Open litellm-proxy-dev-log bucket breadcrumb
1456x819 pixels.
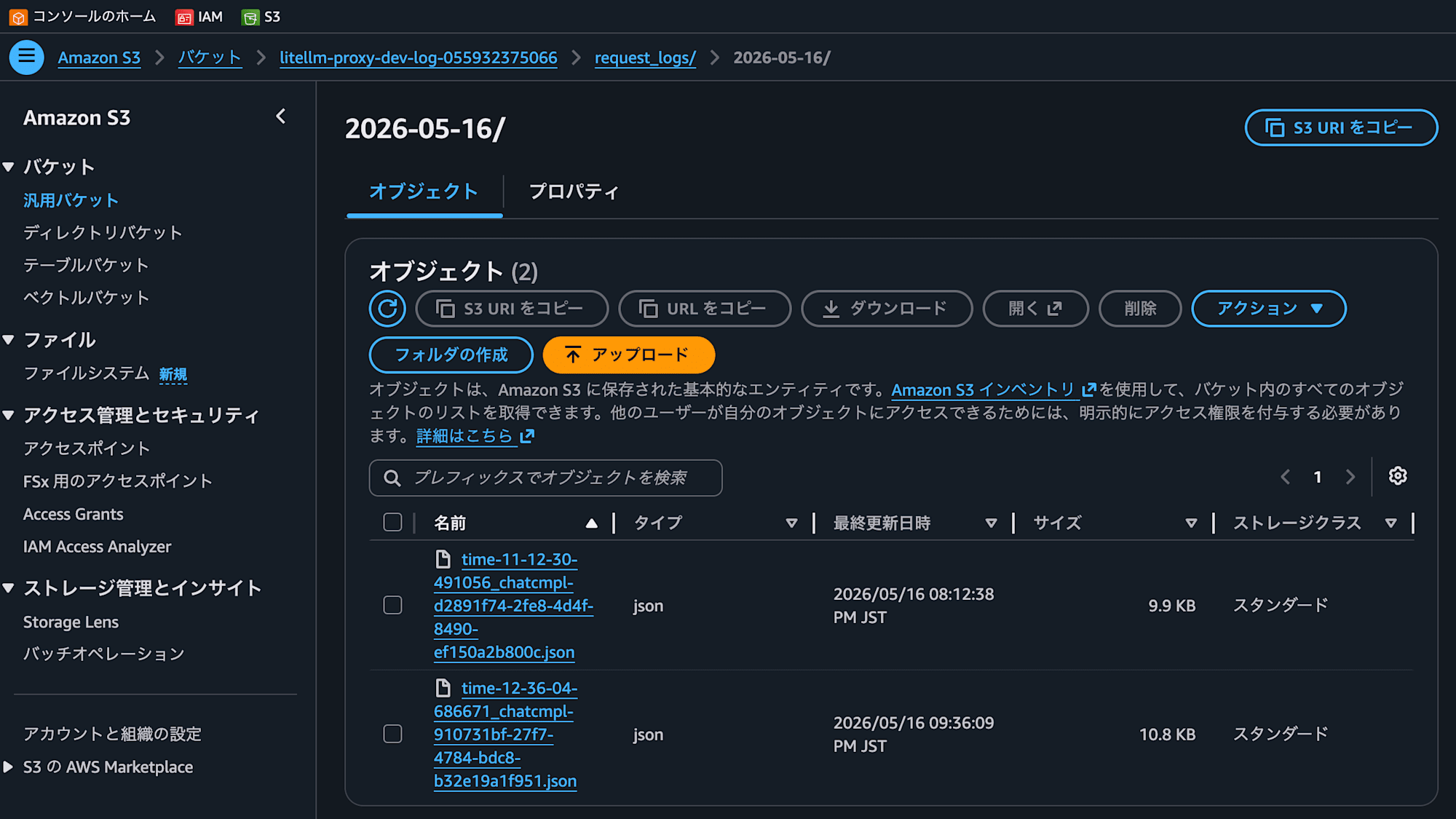pos(419,58)
